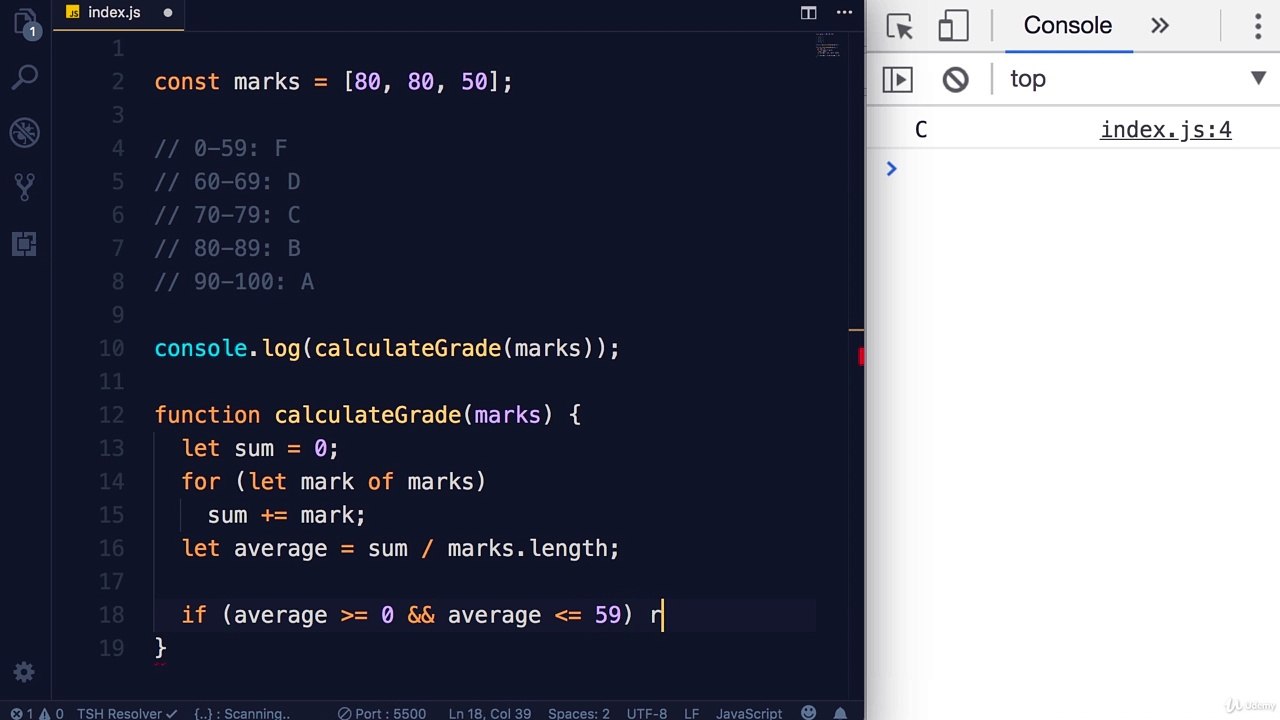This screenshot has height=720, width=1280.
Task: Toggle the DevTools device toolbar
Action: tap(954, 26)
